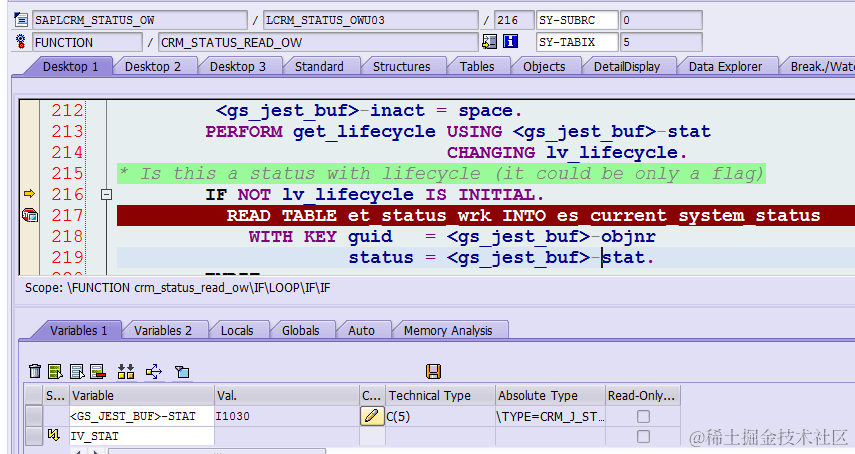Click the yellow lightning icon beside IV_STAT
This screenshot has height=454, width=855.
pyautogui.click(x=53, y=435)
